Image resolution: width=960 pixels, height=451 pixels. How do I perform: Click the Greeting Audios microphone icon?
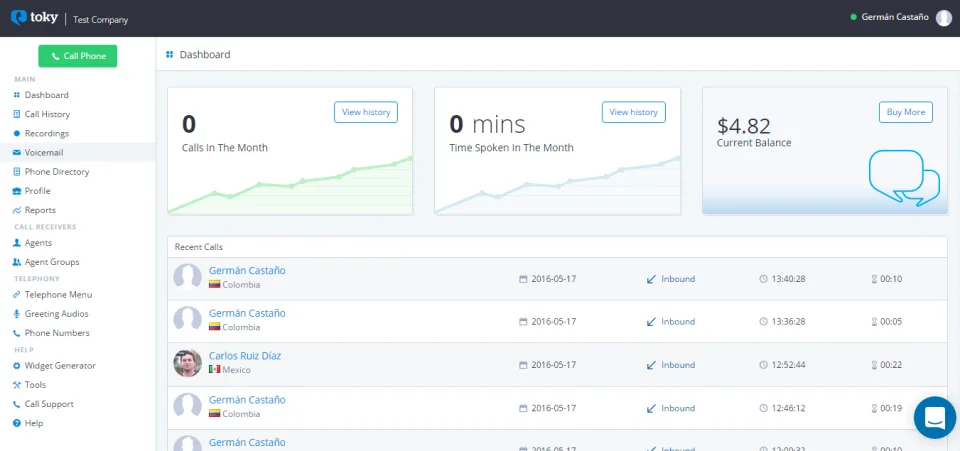[17, 314]
